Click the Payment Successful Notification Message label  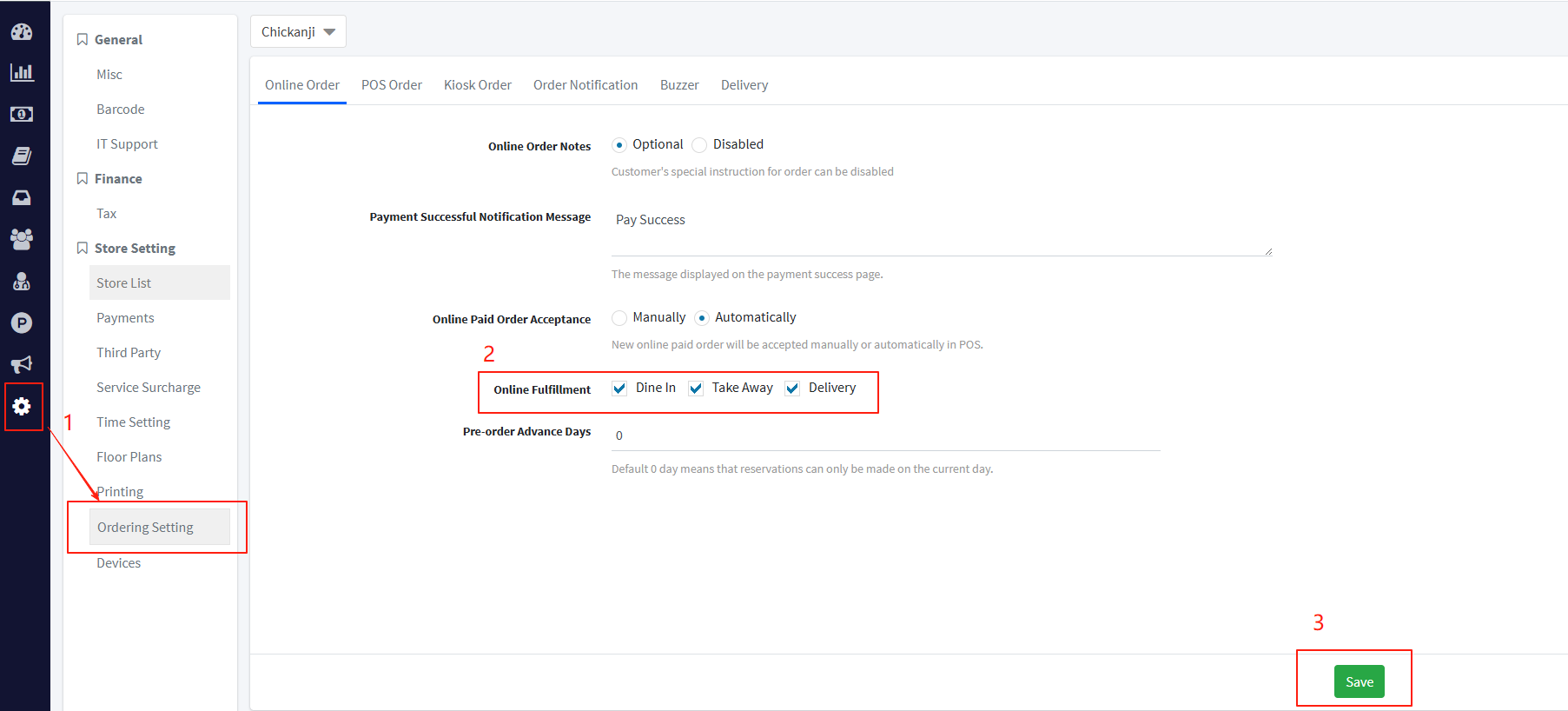click(480, 216)
